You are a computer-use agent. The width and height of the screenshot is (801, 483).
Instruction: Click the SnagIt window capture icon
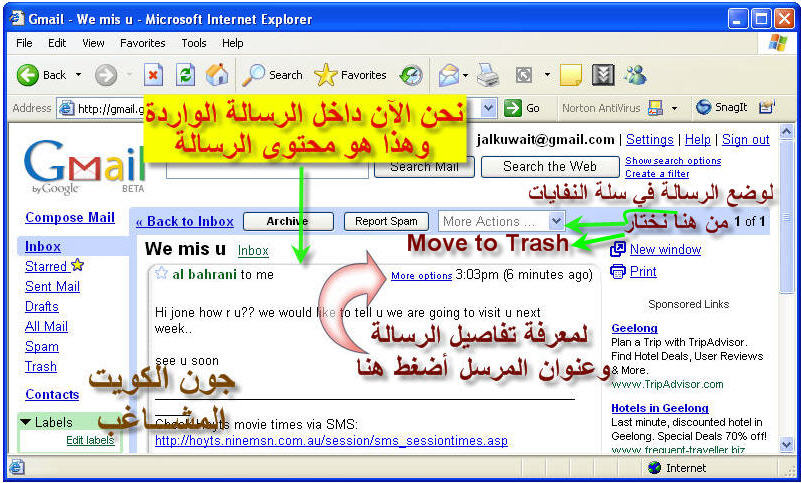click(767, 107)
